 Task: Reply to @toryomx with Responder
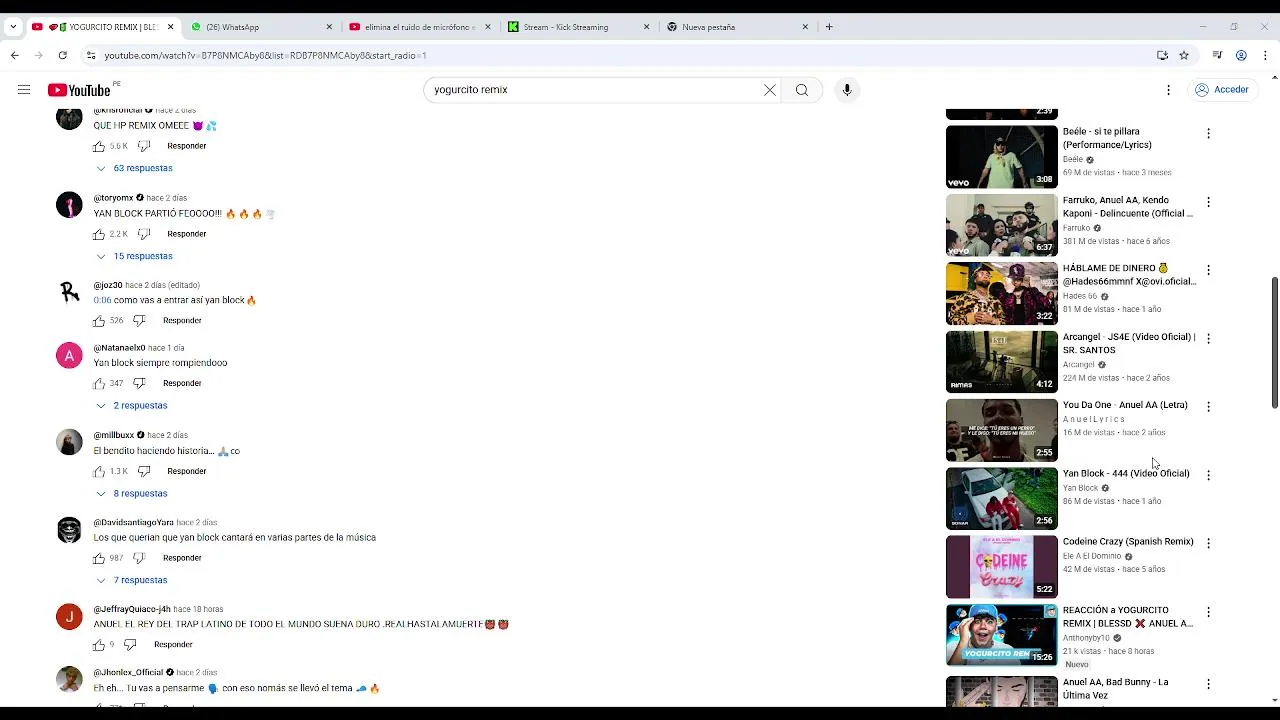(x=187, y=234)
